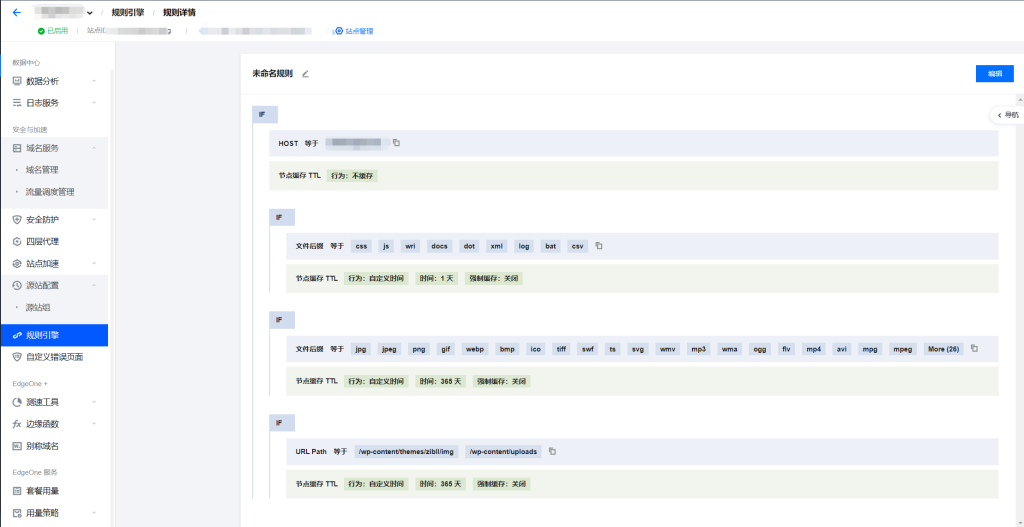
Task: Click the blue 编辑 button
Action: (993, 74)
